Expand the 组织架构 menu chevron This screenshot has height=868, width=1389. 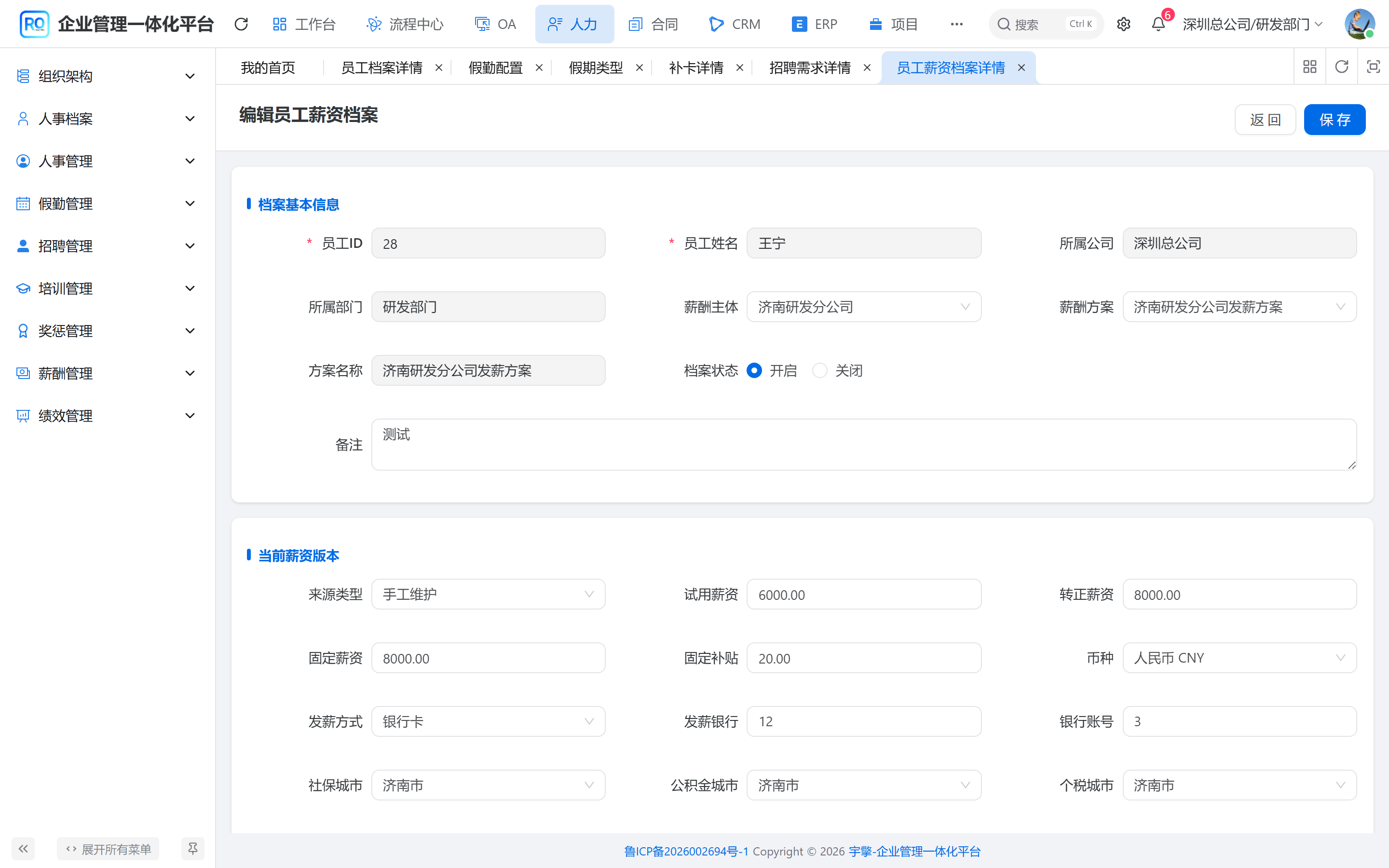pos(190,76)
